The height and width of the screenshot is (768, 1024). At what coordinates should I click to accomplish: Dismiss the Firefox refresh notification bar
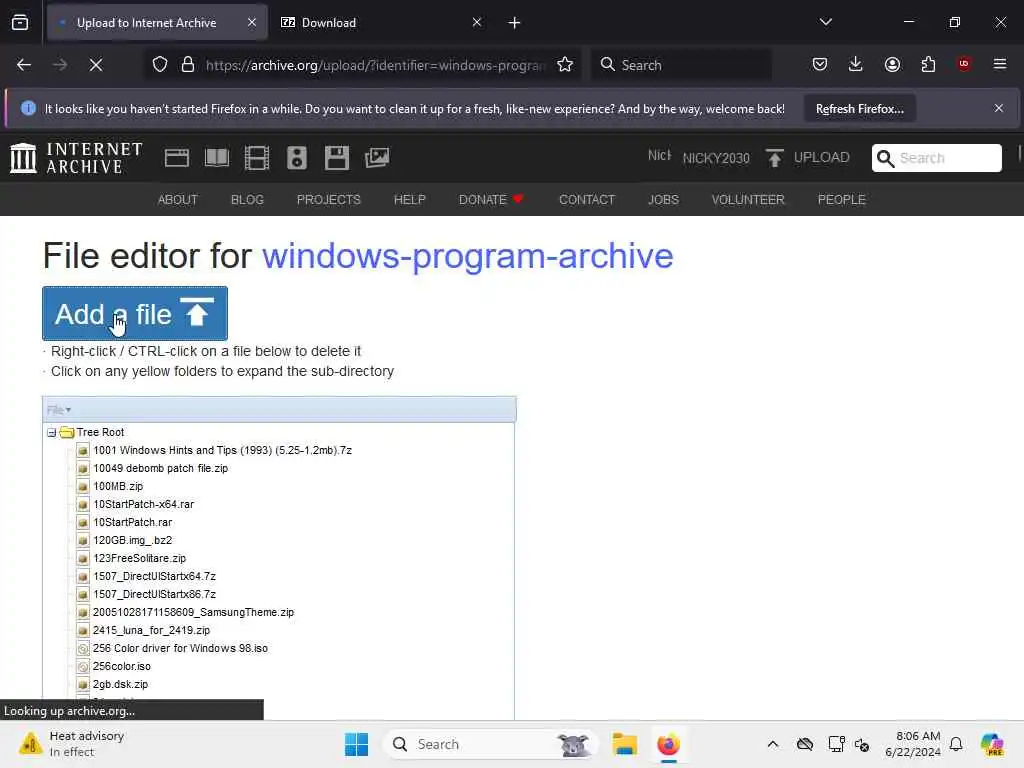tap(999, 108)
